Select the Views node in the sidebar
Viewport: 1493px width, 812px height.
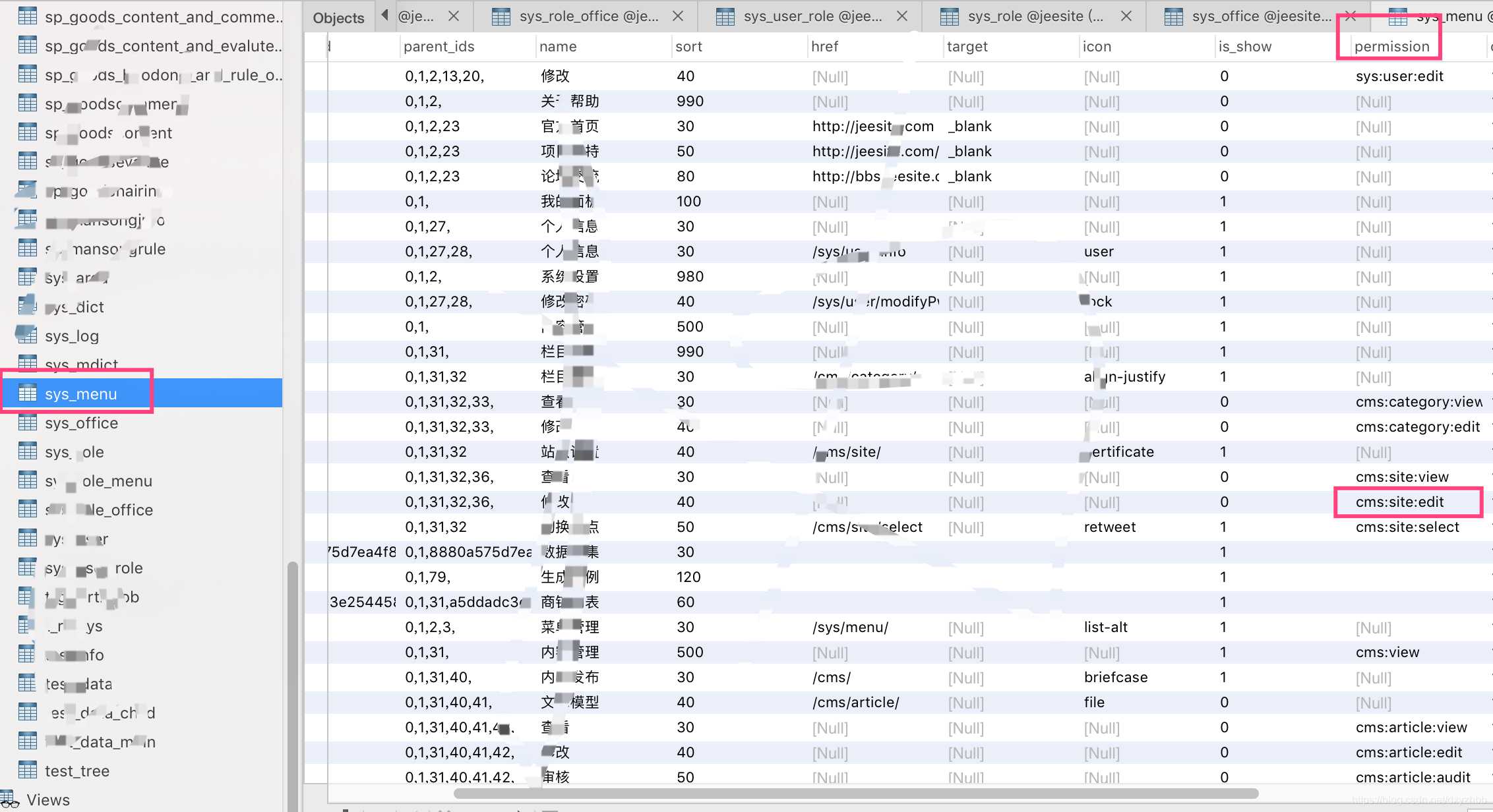pos(47,799)
